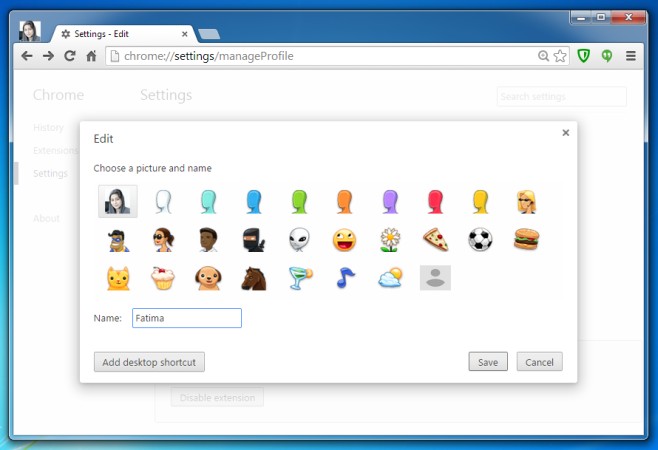Save the profile changes

[x=488, y=362]
